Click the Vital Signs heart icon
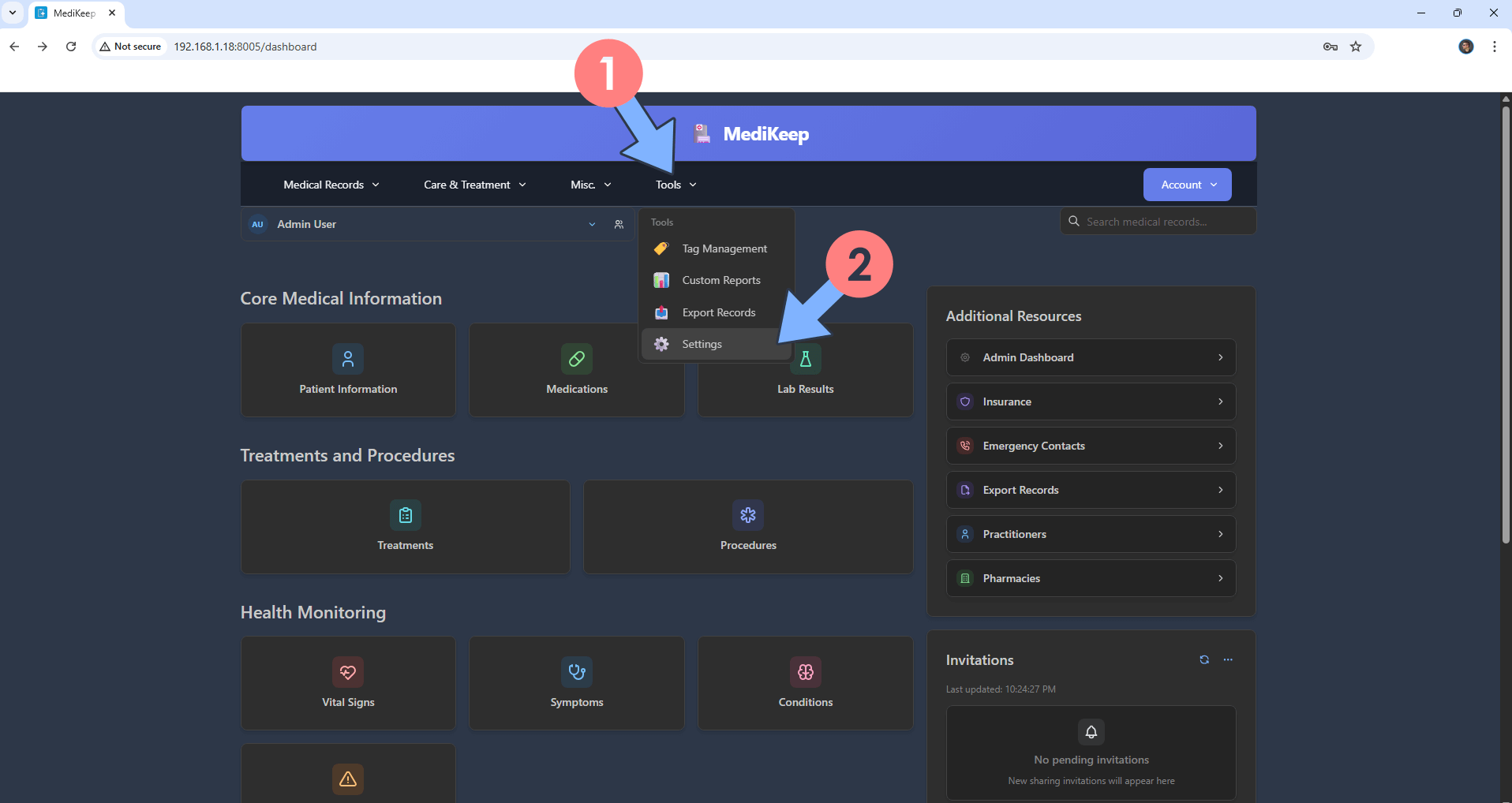This screenshot has height=803, width=1512. click(348, 672)
